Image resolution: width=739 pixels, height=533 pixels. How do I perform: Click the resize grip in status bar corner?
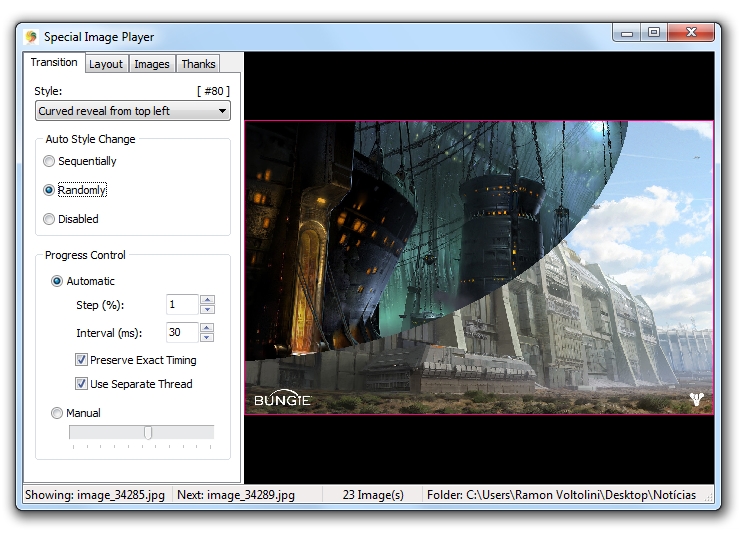pyautogui.click(x=708, y=496)
